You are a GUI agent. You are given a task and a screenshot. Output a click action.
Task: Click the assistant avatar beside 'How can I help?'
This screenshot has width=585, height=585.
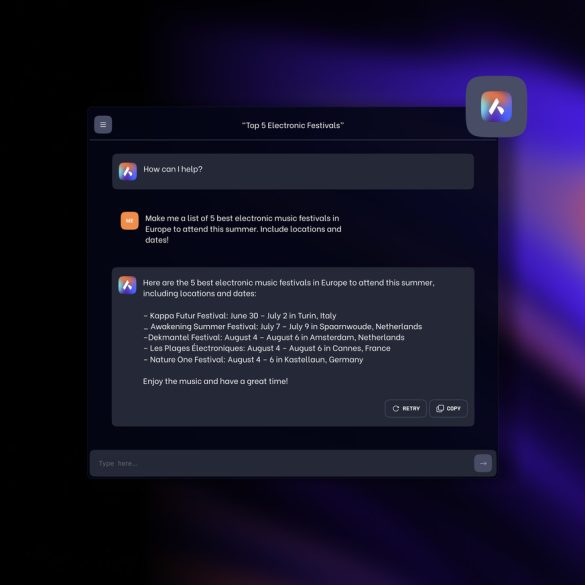tap(128, 172)
